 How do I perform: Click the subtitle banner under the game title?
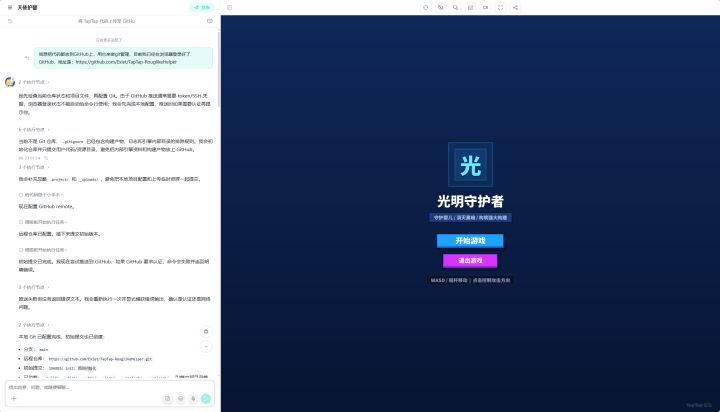[x=470, y=218]
